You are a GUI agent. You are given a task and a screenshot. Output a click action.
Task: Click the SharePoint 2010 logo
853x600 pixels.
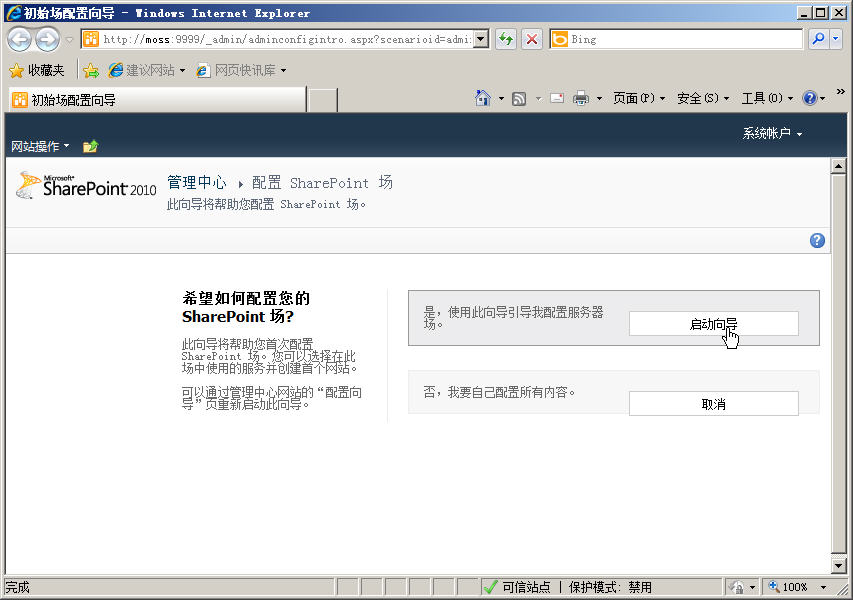pyautogui.click(x=86, y=185)
